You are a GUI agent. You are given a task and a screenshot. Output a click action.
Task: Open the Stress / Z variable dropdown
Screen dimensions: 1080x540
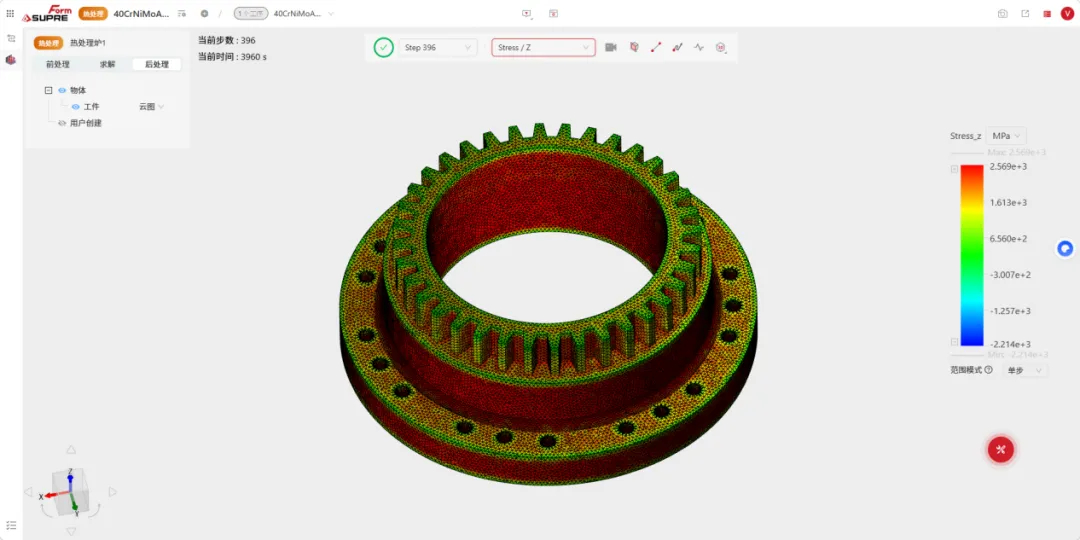pyautogui.click(x=543, y=48)
